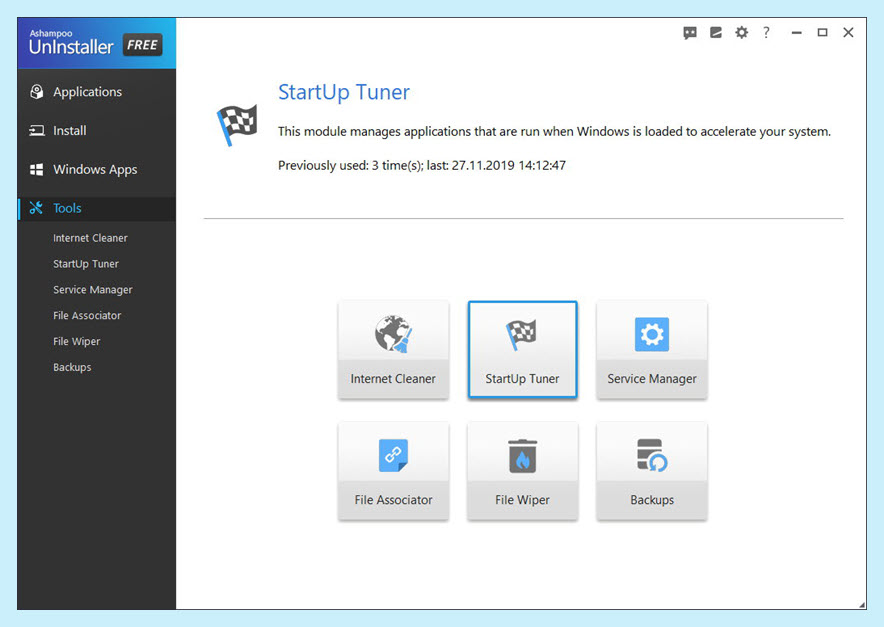
Task: Click the Applications sidebar icon
Action: [x=37, y=92]
